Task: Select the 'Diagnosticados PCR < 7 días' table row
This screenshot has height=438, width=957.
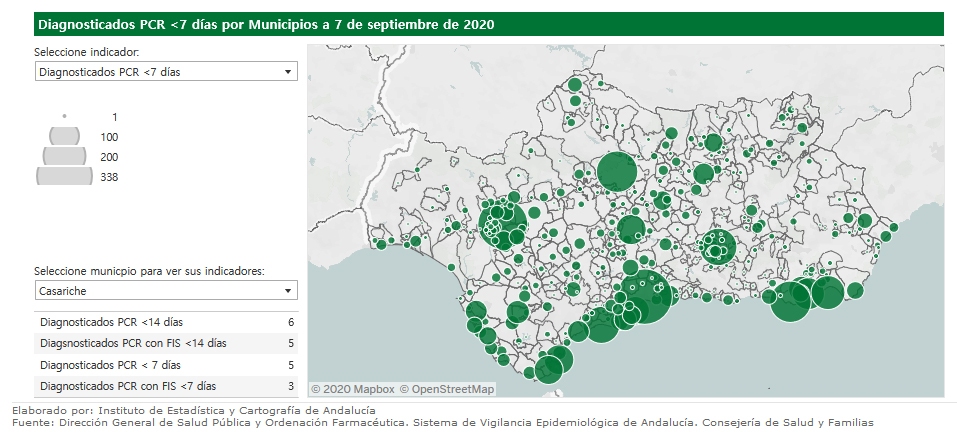Action: (165, 364)
